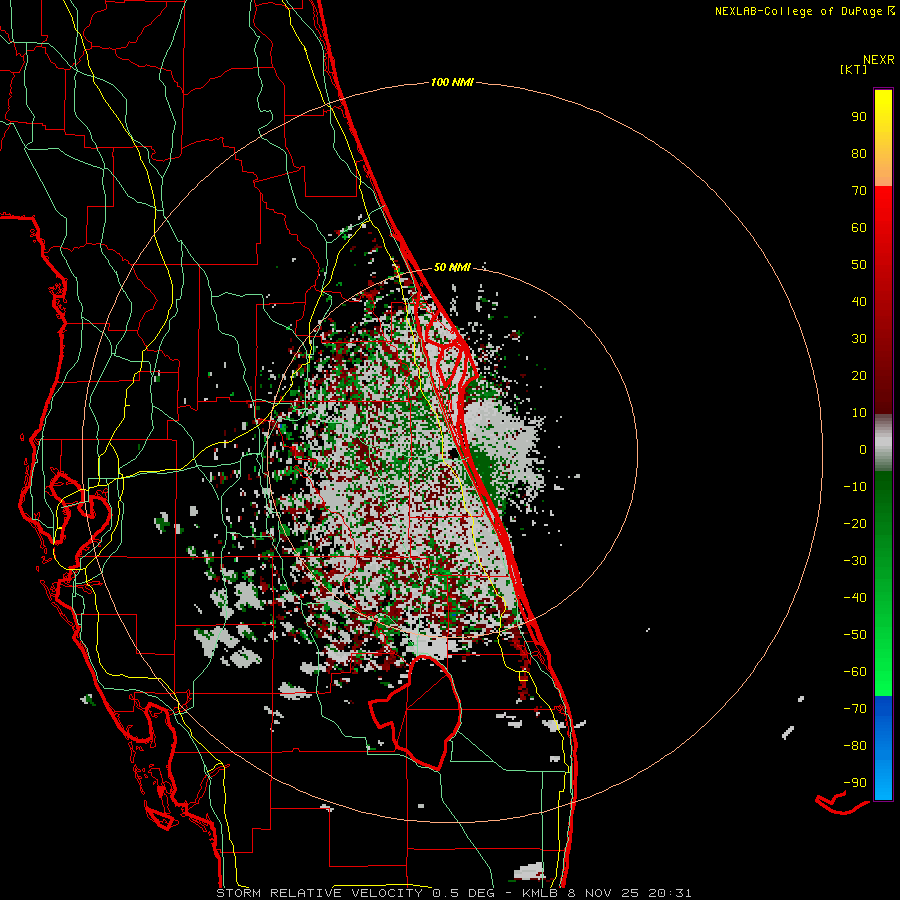
Task: Select the 80 knot scale value
Action: coord(859,154)
